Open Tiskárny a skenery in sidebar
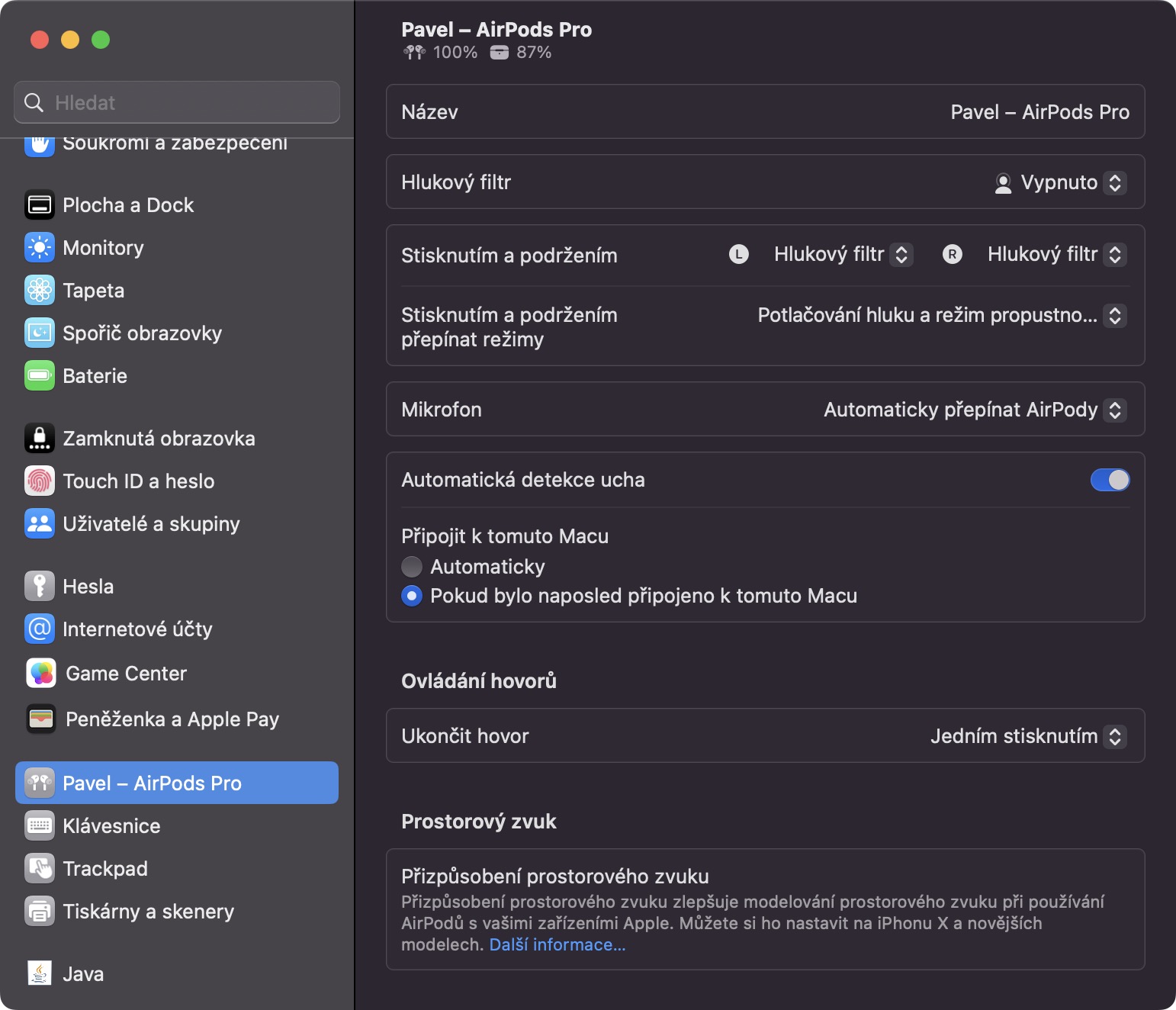This screenshot has height=1010, width=1176. point(148,912)
